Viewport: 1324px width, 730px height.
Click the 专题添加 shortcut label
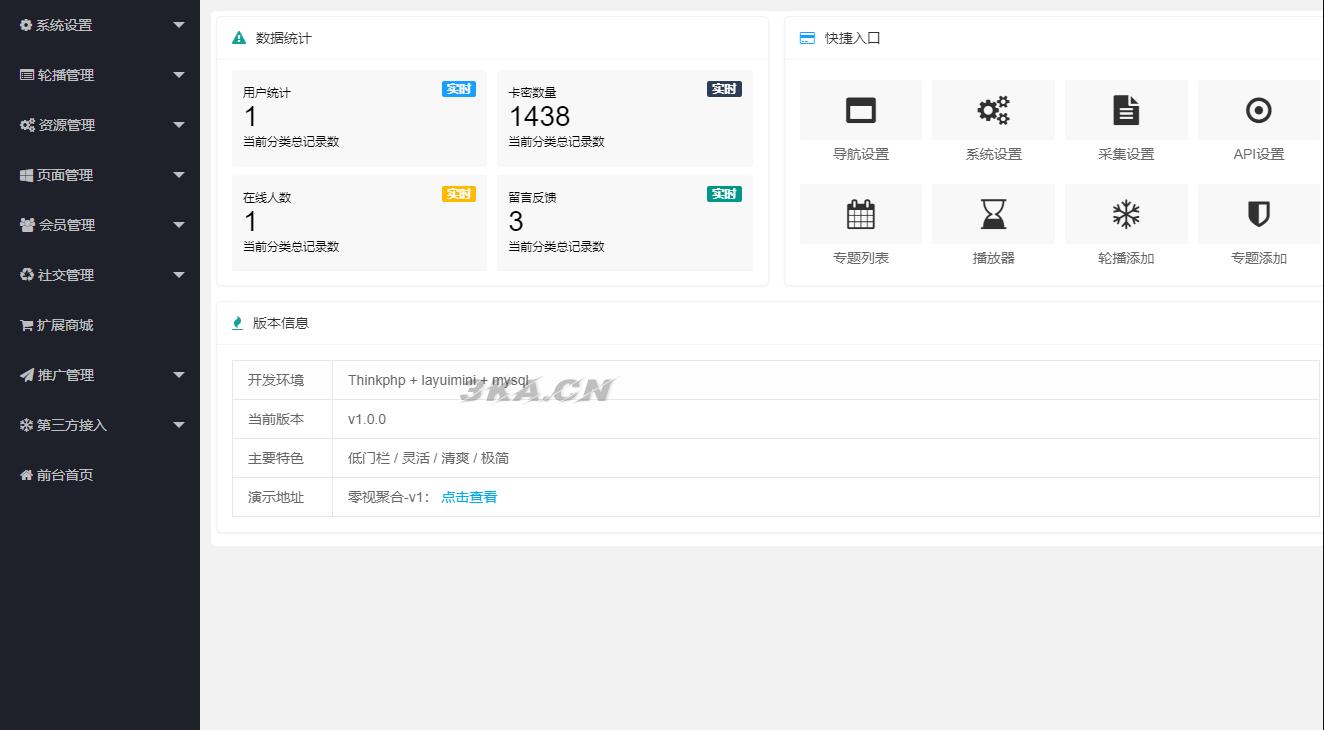pyautogui.click(x=1258, y=258)
